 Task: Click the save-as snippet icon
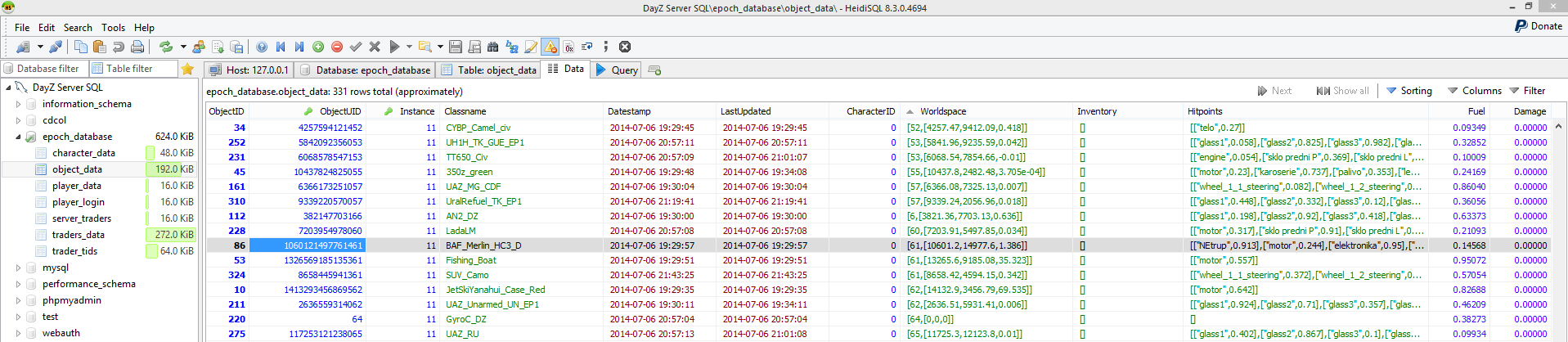tap(474, 47)
